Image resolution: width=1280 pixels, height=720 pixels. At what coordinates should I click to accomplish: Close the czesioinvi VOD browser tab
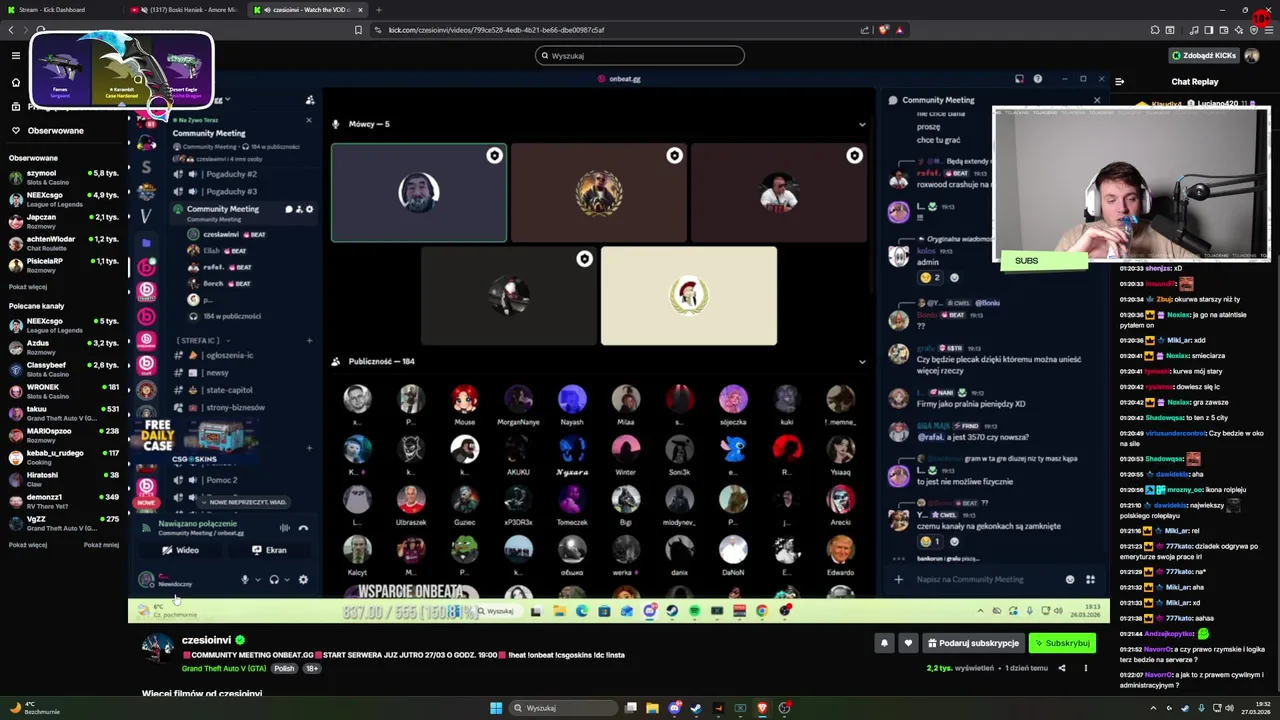tap(362, 10)
